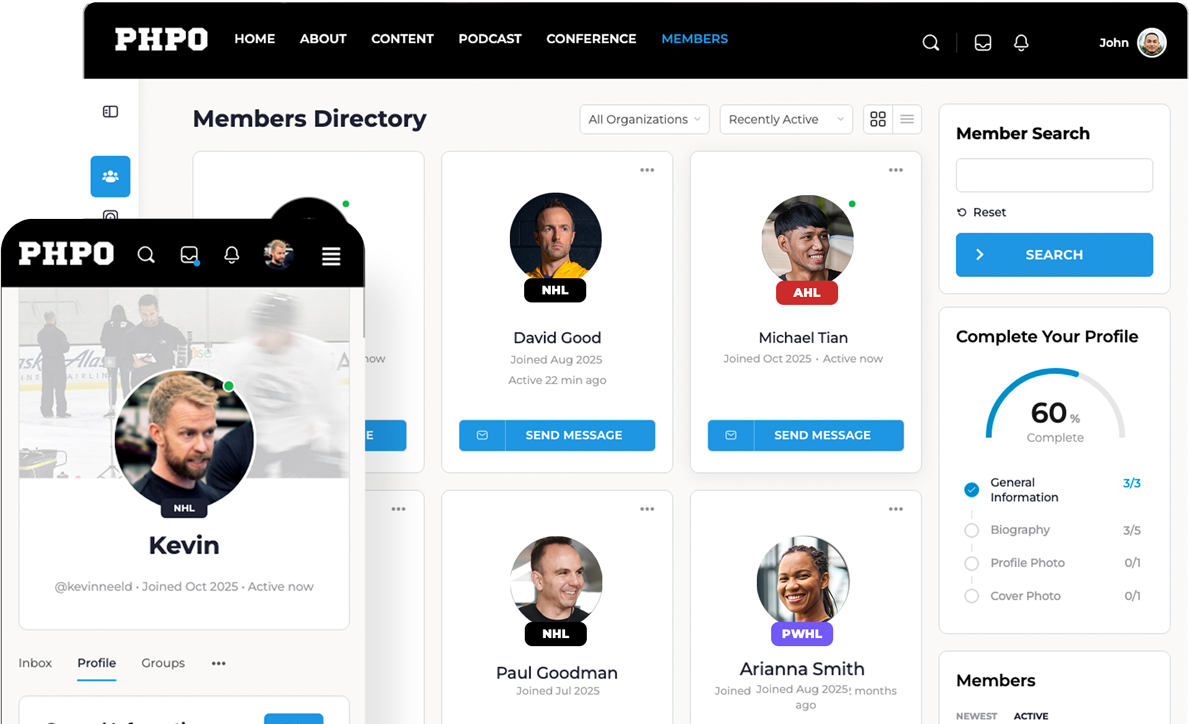
Task: Switch to the Groups tab on Kevin's profile
Action: [163, 663]
